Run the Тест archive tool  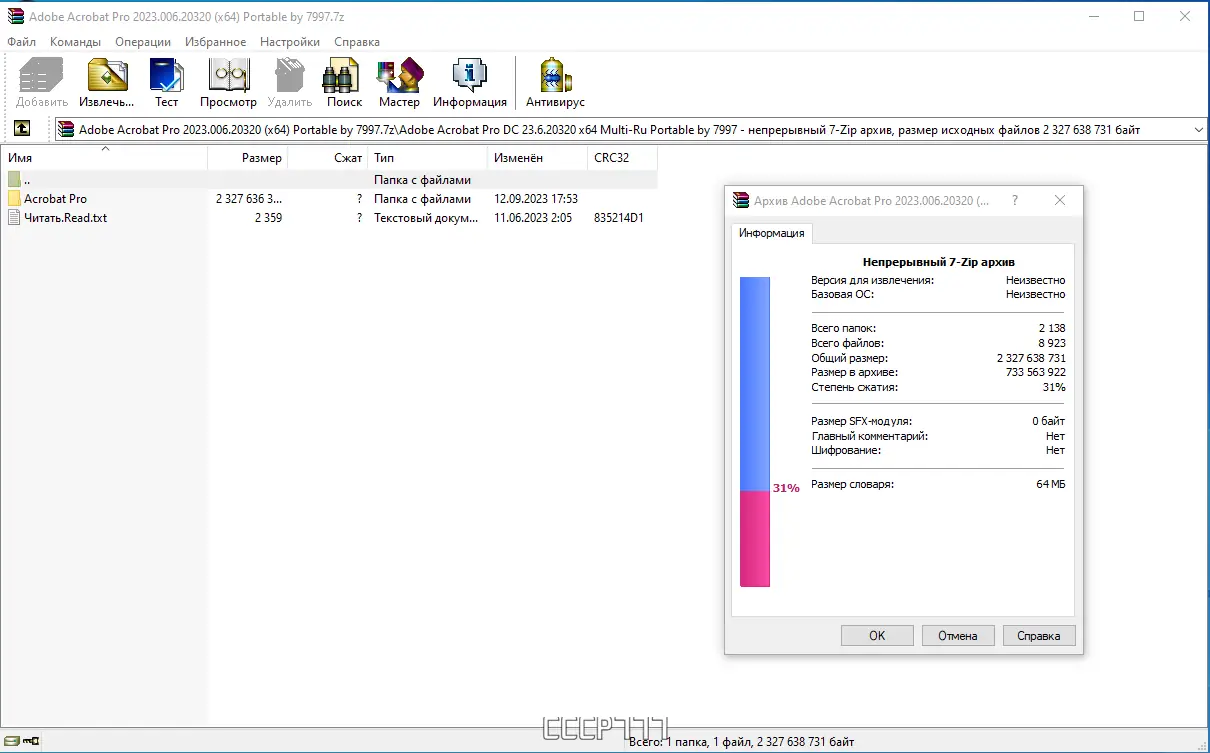166,82
